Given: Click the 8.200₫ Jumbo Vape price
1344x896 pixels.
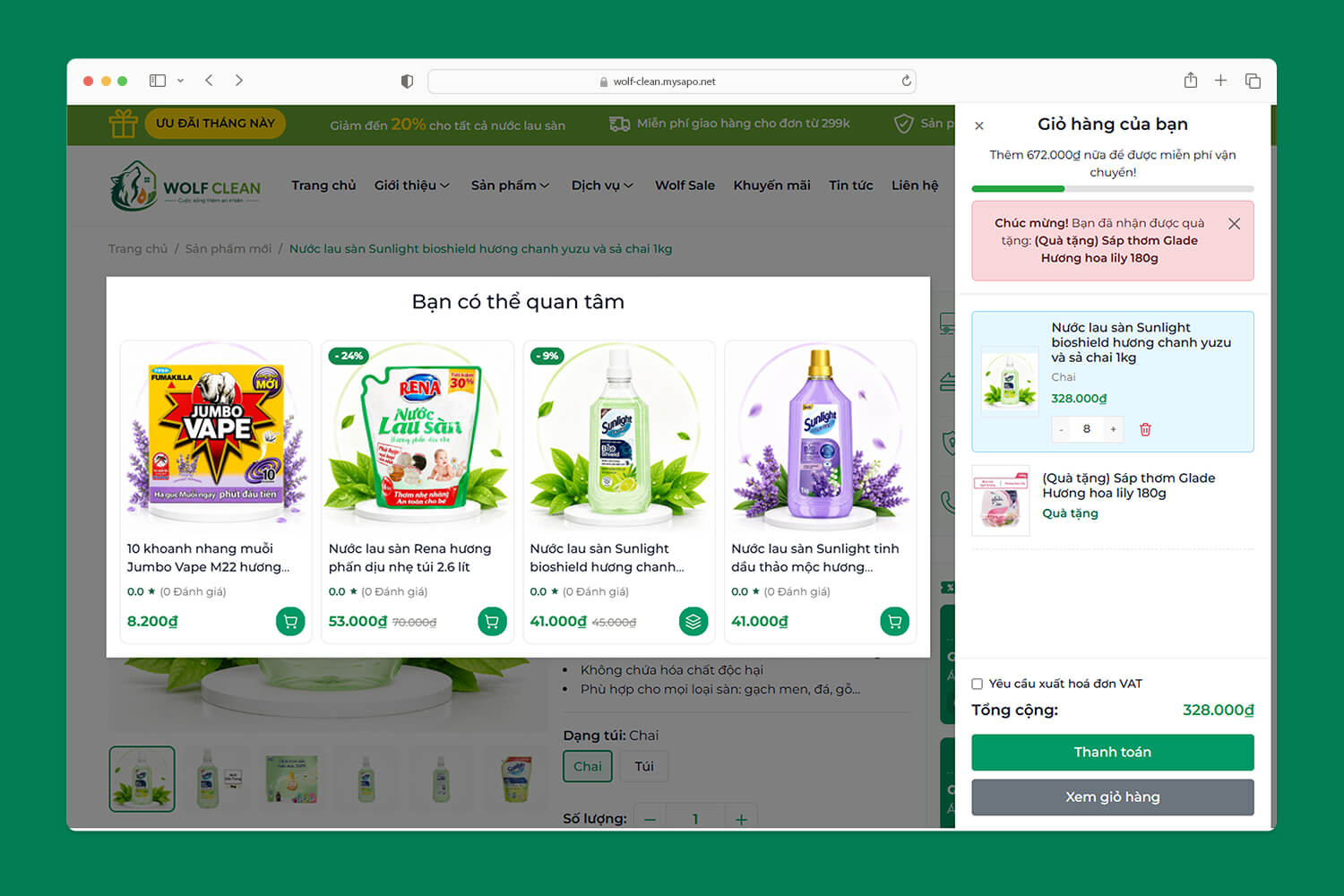Looking at the screenshot, I should pyautogui.click(x=152, y=621).
